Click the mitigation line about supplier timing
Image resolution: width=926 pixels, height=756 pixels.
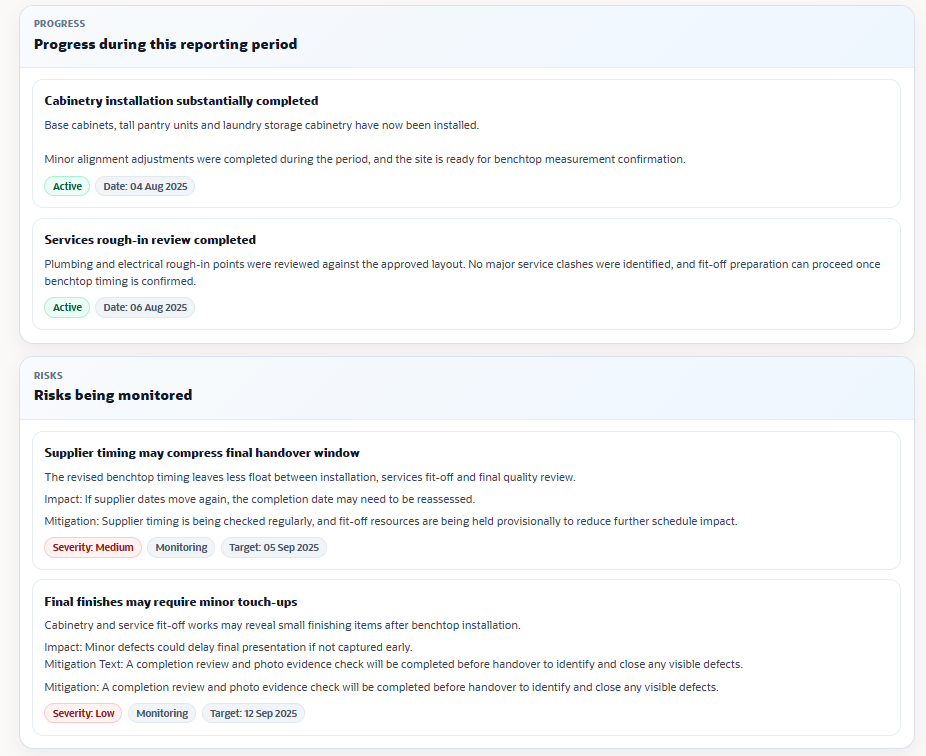point(391,522)
